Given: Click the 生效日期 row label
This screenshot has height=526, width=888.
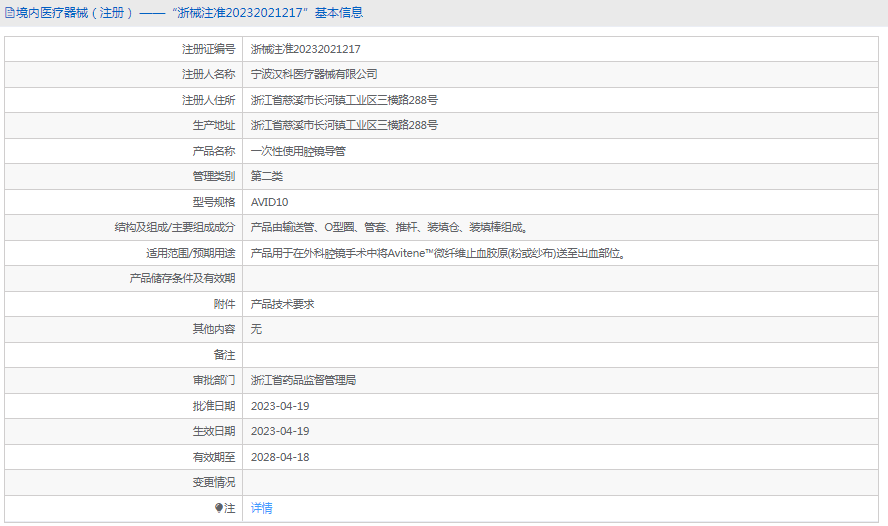Looking at the screenshot, I should (x=214, y=431).
